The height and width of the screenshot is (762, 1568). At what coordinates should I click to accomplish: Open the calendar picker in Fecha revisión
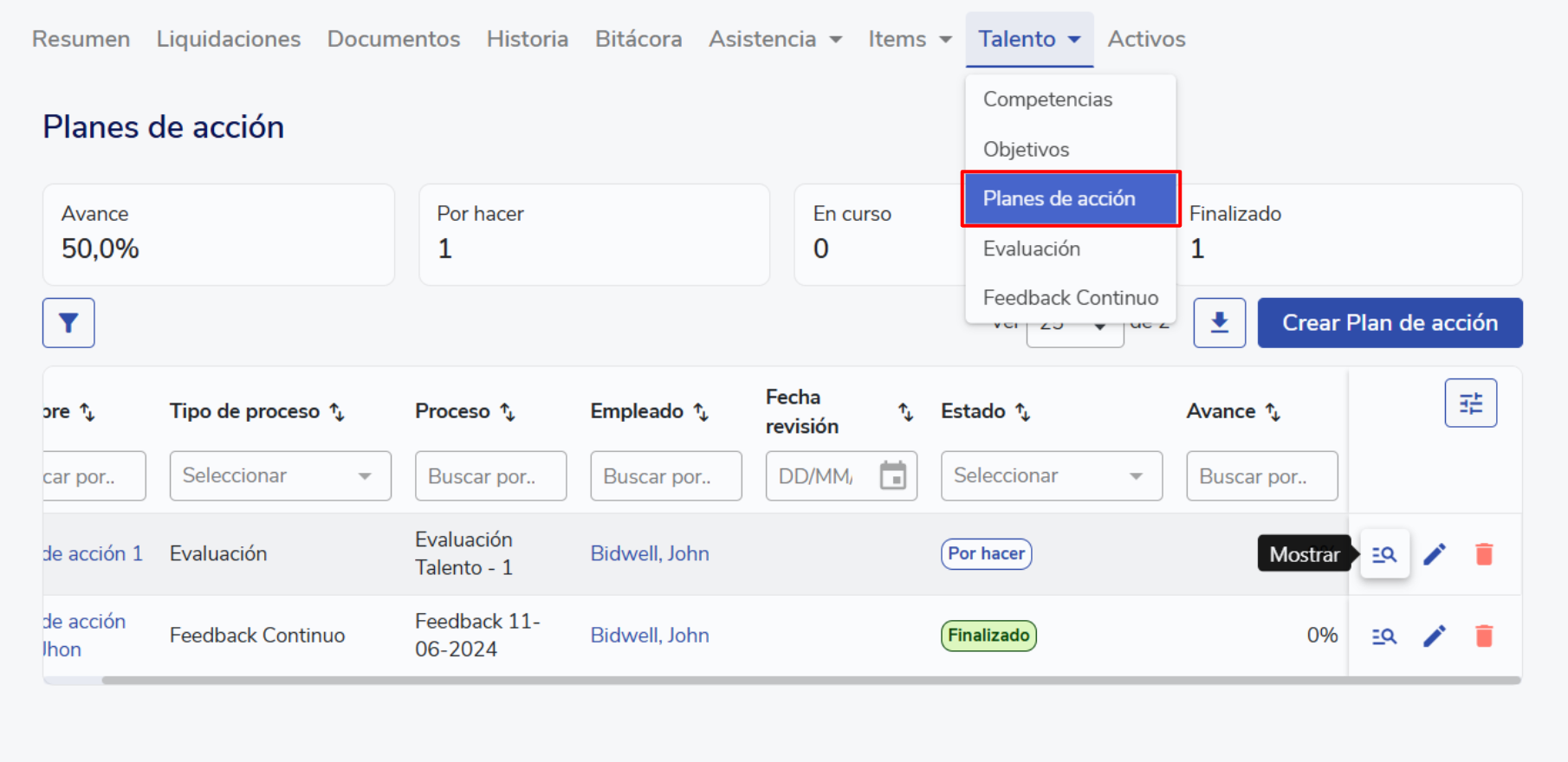(x=892, y=475)
